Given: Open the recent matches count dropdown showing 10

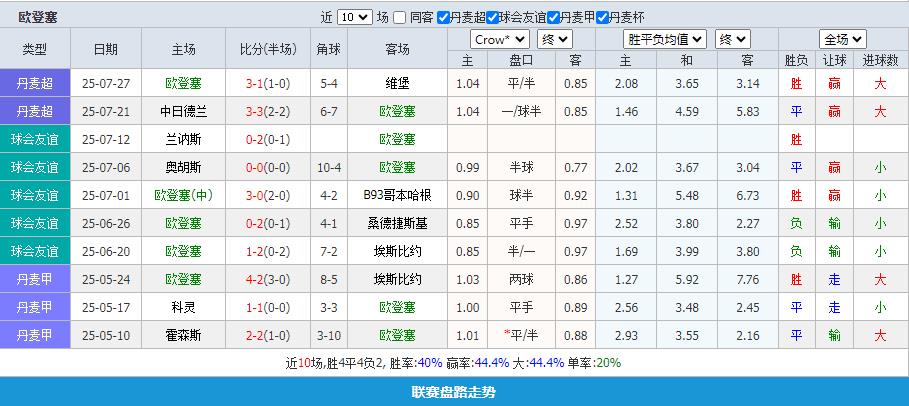Looking at the screenshot, I should point(354,17).
